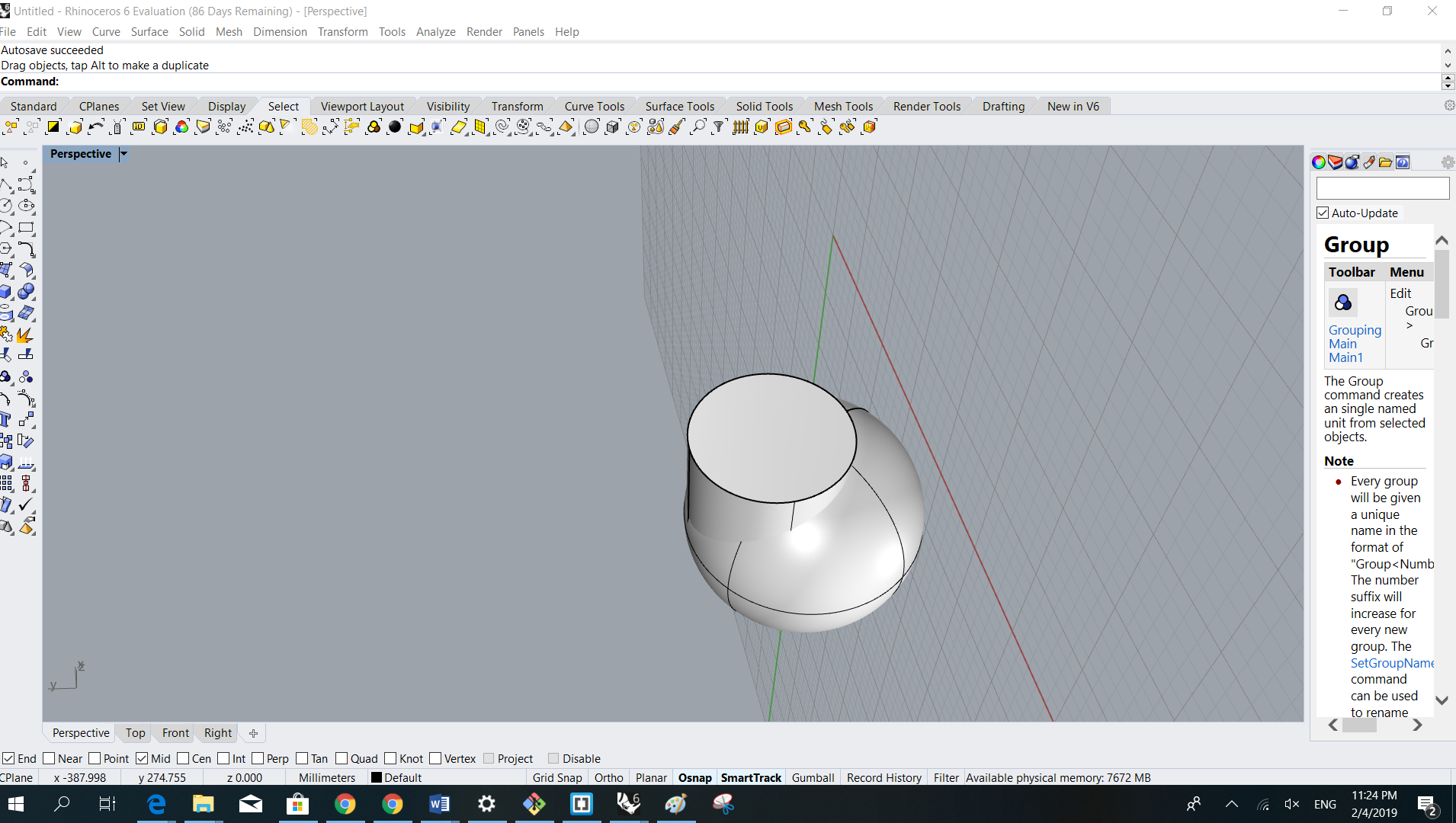
Task: Toggle Ortho mode in status bar
Action: point(608,778)
